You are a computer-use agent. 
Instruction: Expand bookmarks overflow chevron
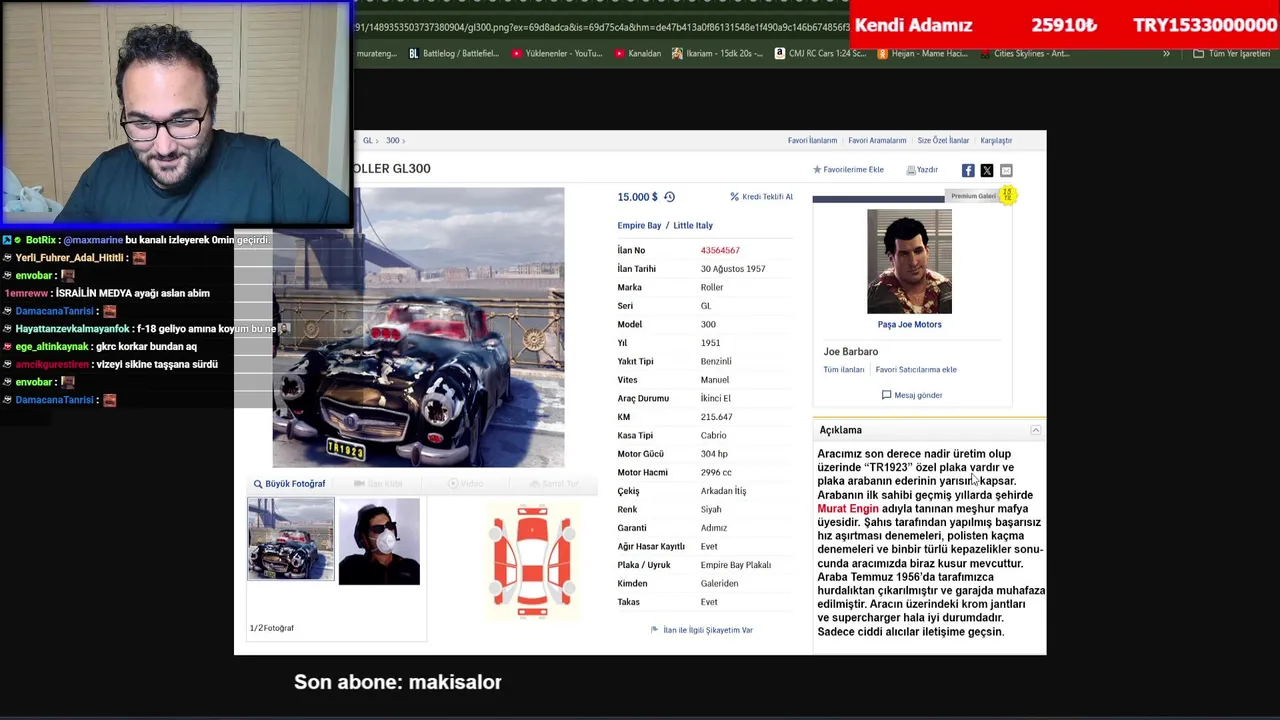(x=1166, y=54)
